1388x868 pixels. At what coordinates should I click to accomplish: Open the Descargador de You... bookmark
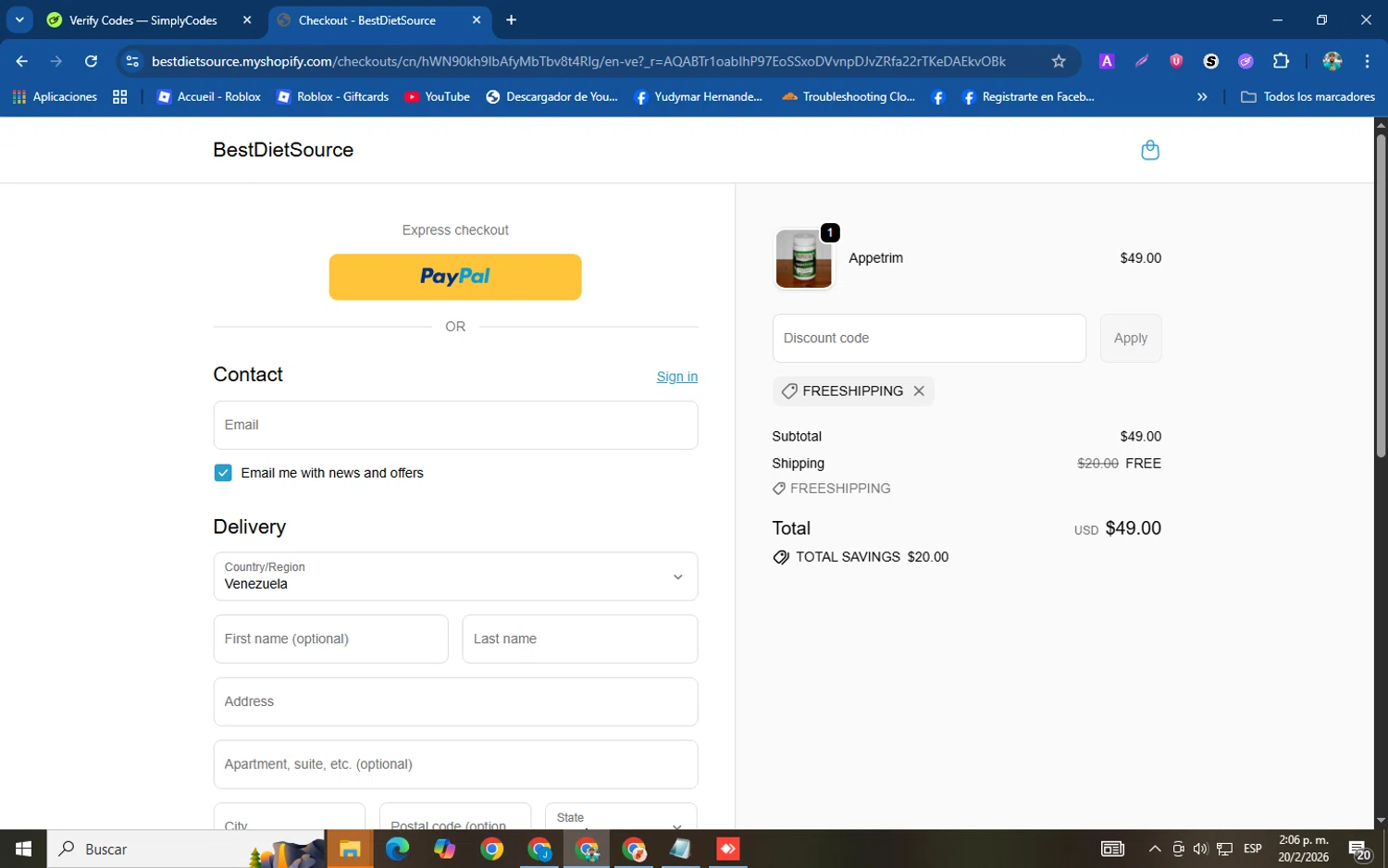(551, 96)
